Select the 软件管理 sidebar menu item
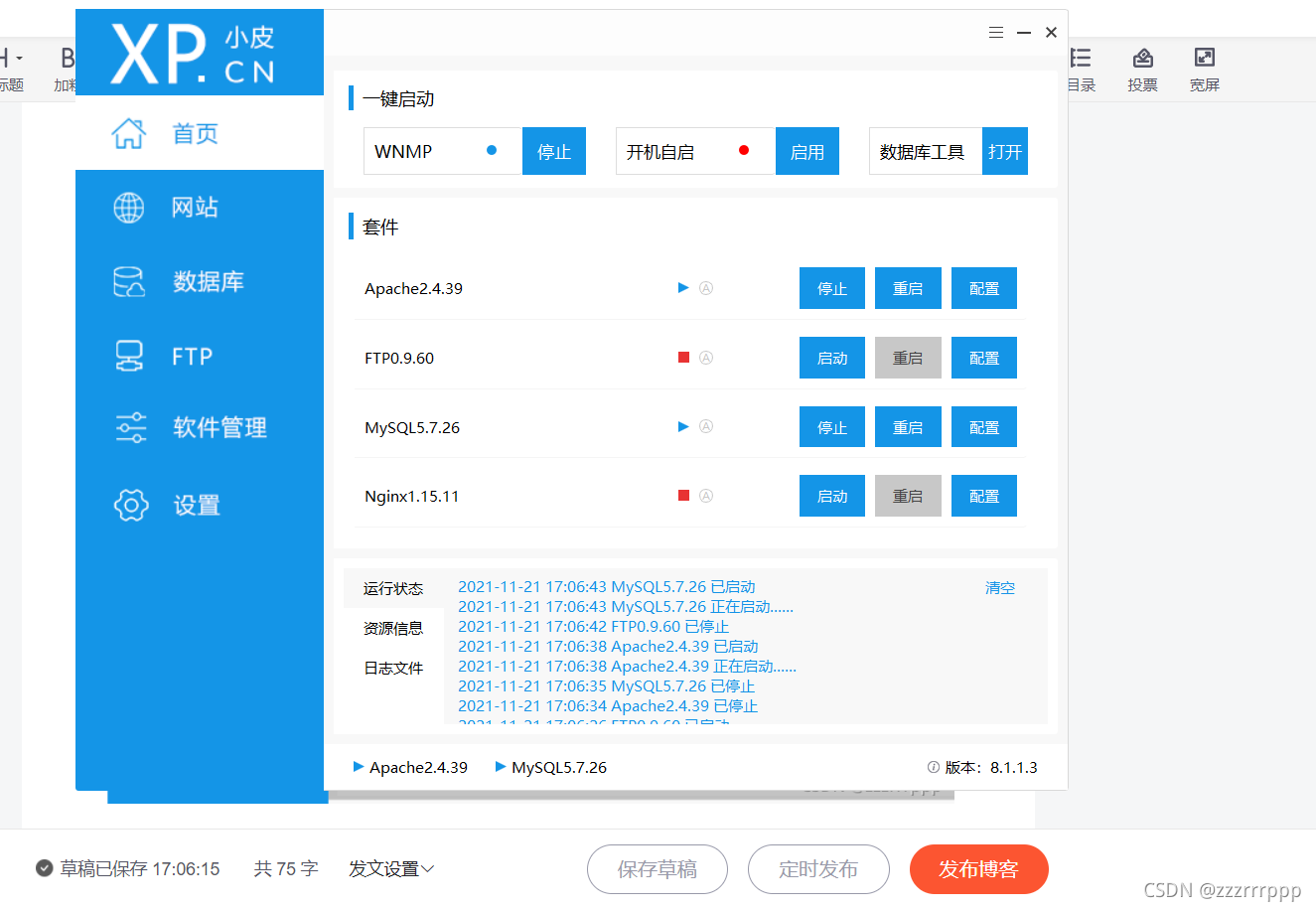Viewport: 1316px width, 911px height. pos(200,428)
